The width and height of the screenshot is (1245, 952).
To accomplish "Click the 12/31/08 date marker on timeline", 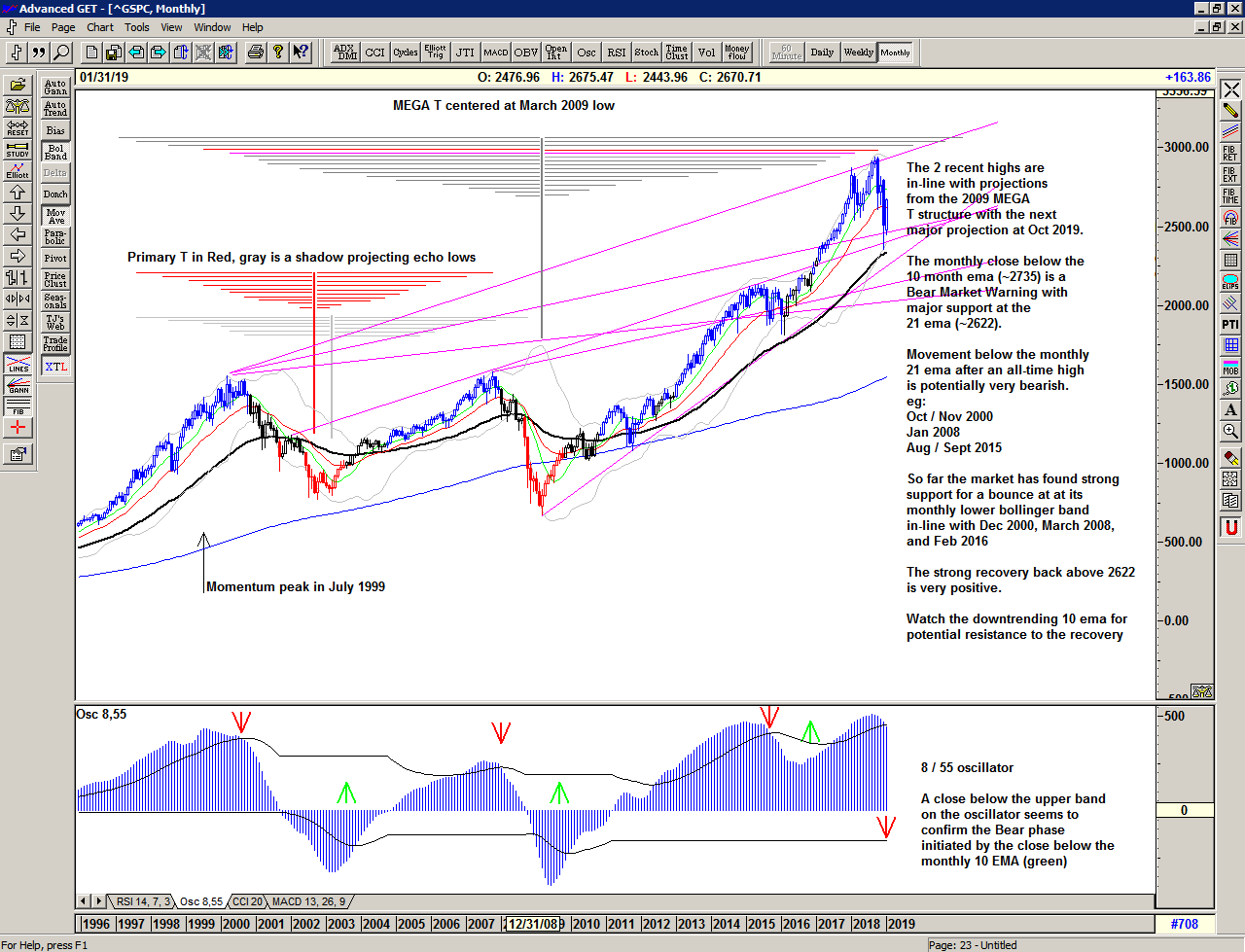I will (x=534, y=924).
